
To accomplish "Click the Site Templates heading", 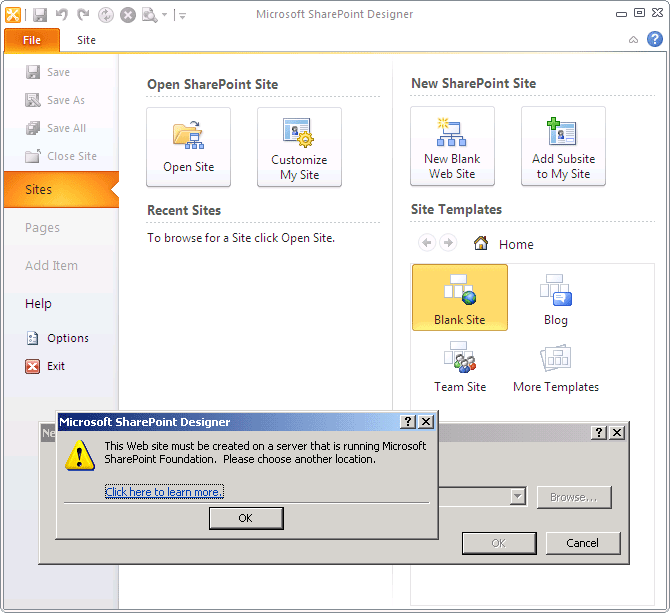I will click(456, 210).
